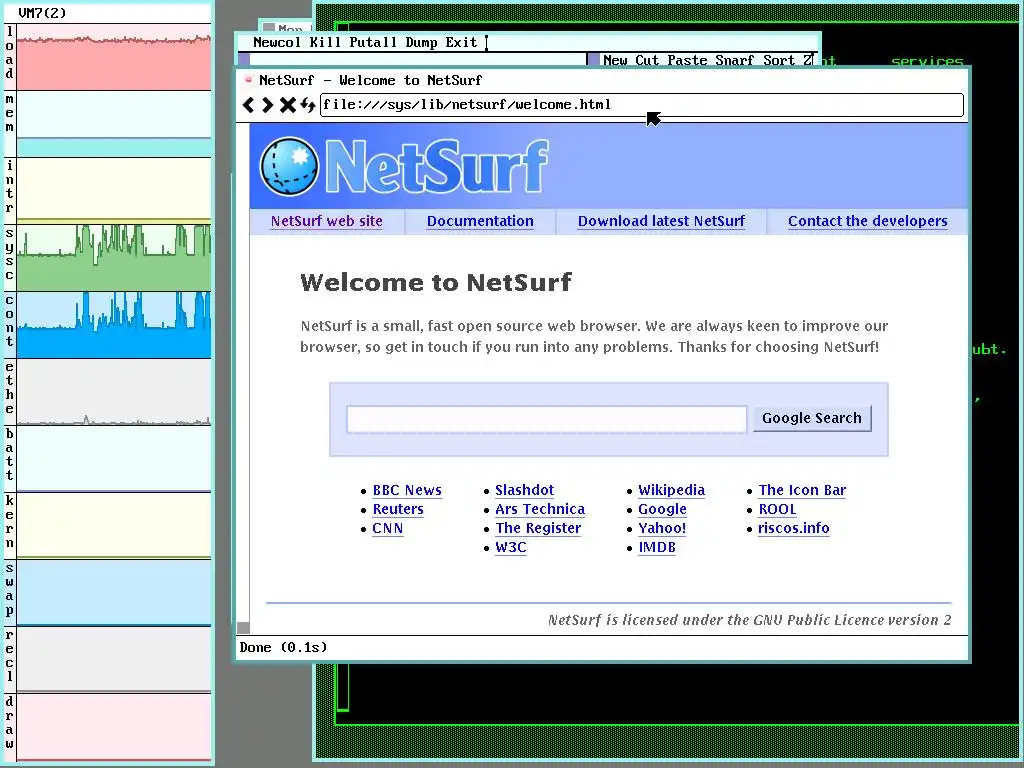Click Exit in the acme menu

(461, 42)
